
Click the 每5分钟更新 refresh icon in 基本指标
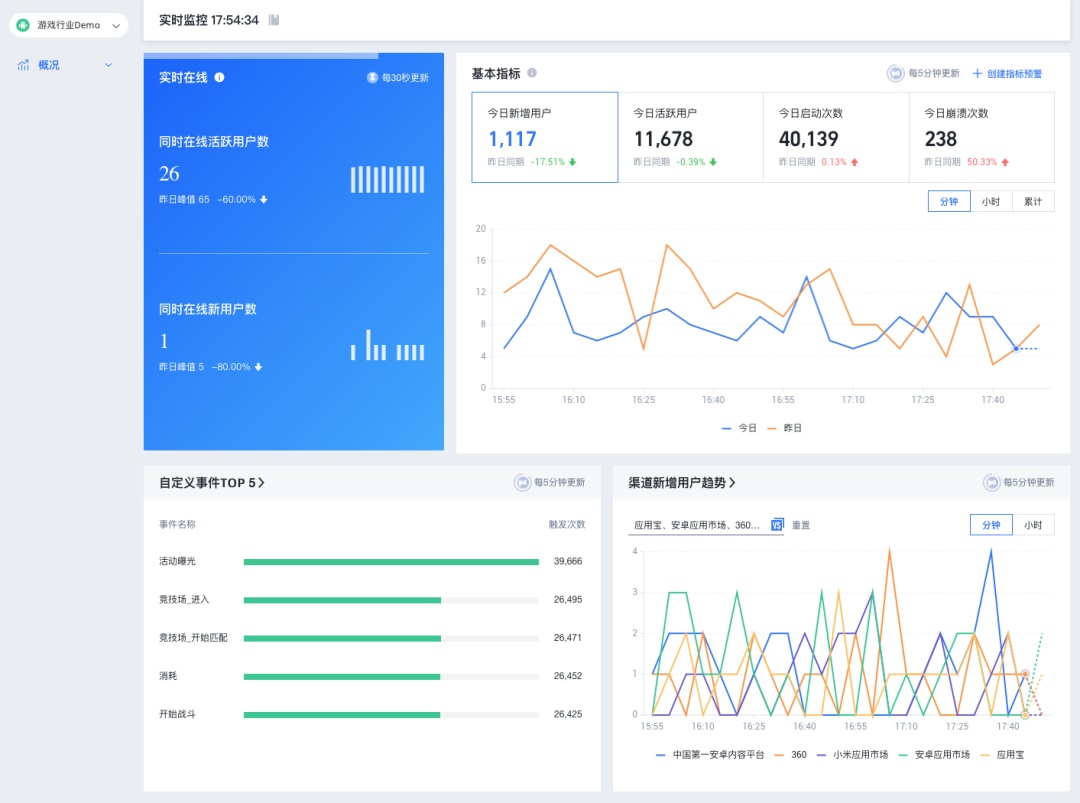pos(895,73)
